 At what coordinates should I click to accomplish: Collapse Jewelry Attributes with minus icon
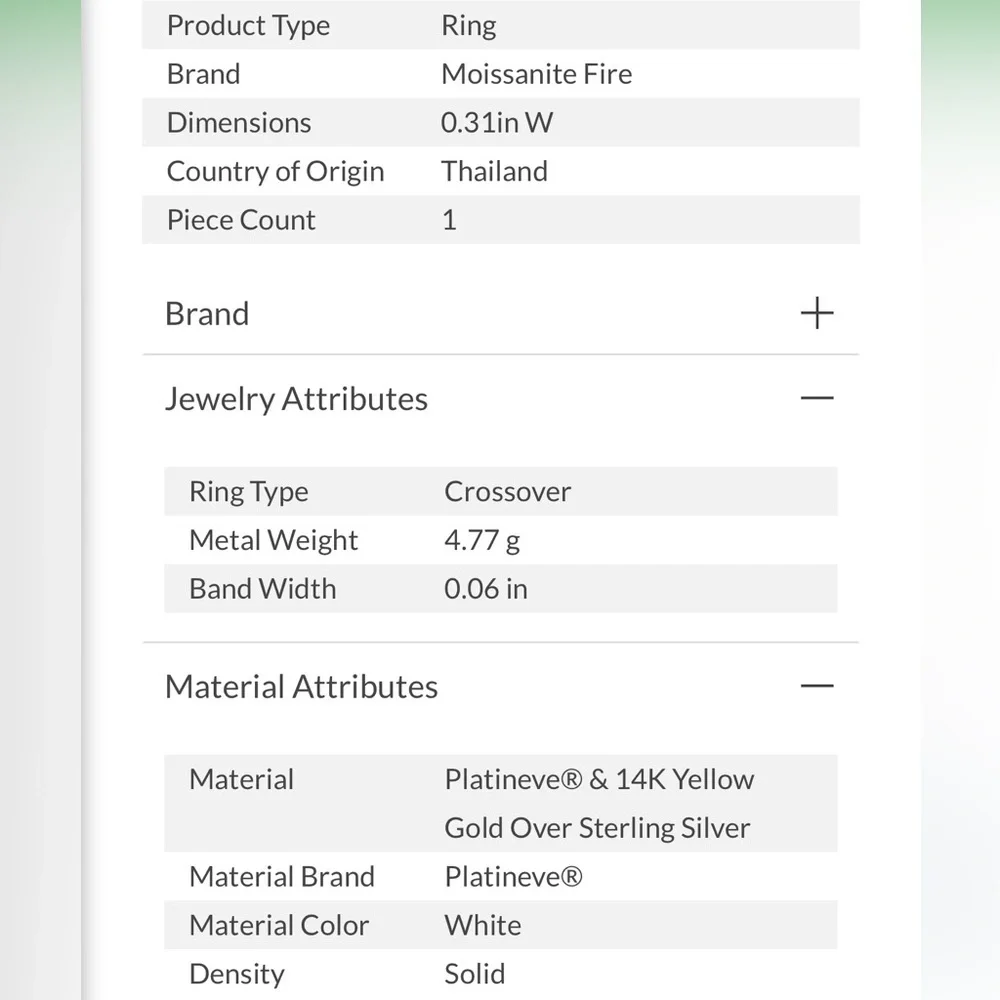pos(816,398)
